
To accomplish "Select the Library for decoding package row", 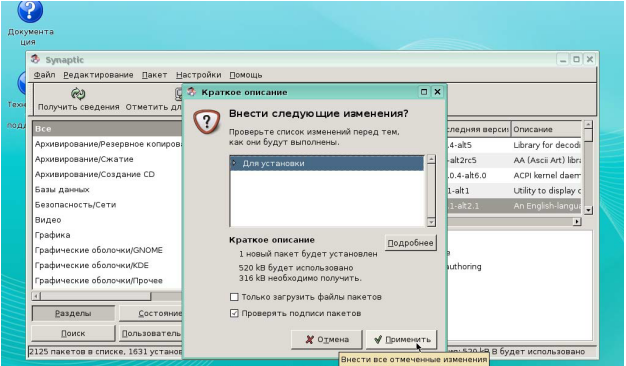I will coord(513,145).
